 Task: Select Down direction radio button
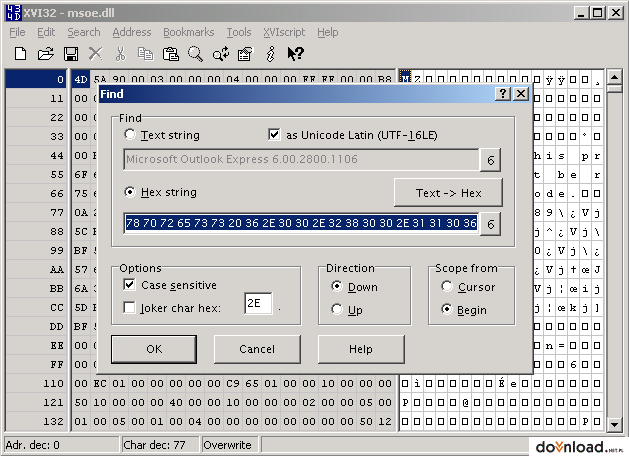pyautogui.click(x=337, y=286)
